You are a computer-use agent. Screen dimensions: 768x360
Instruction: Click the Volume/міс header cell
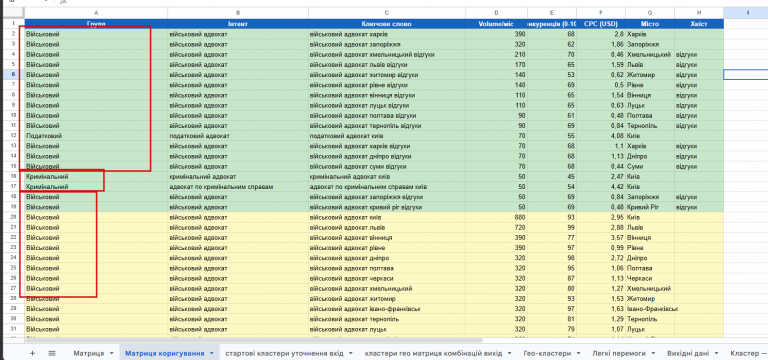click(x=496, y=24)
